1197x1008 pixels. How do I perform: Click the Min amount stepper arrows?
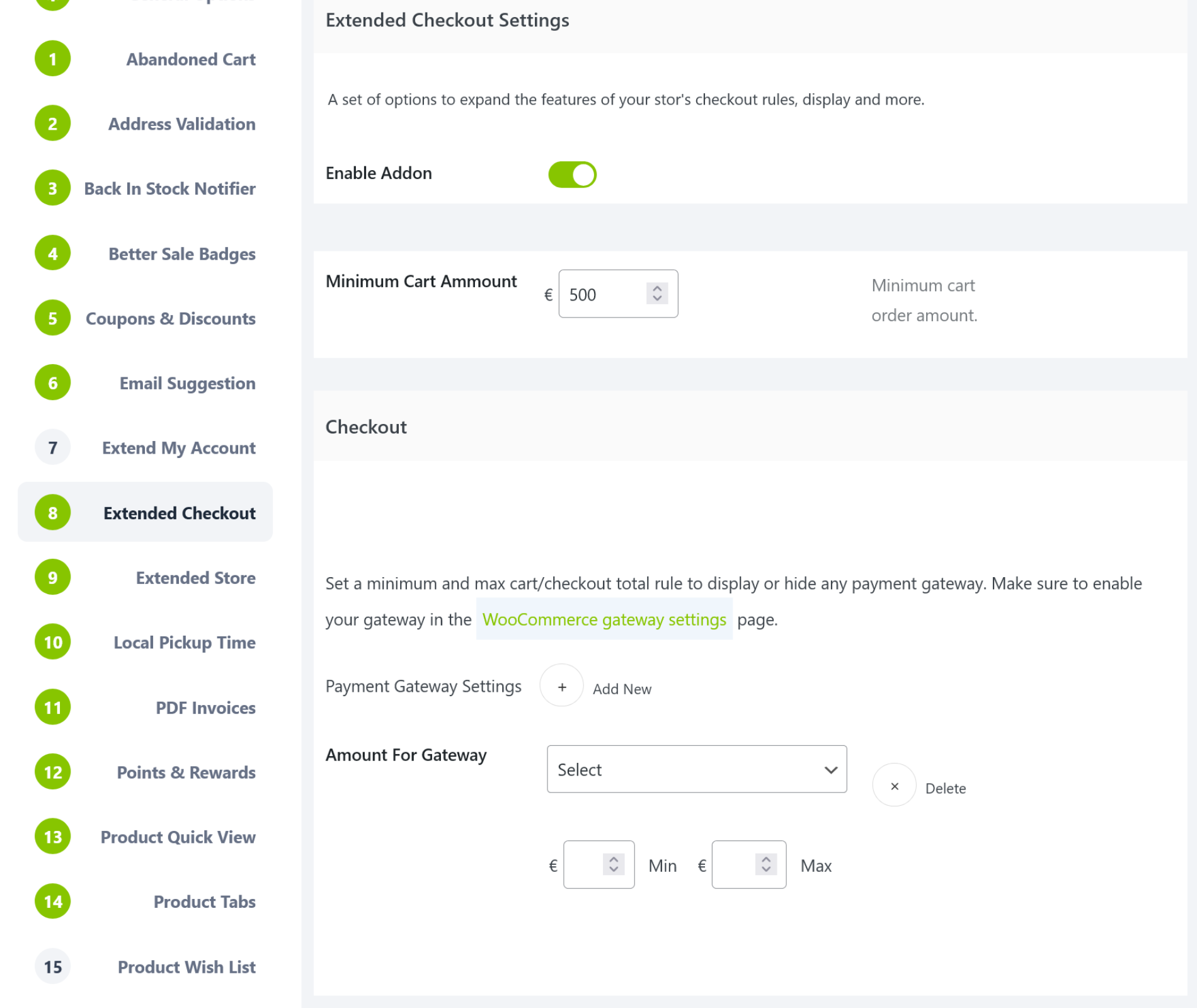click(x=614, y=864)
